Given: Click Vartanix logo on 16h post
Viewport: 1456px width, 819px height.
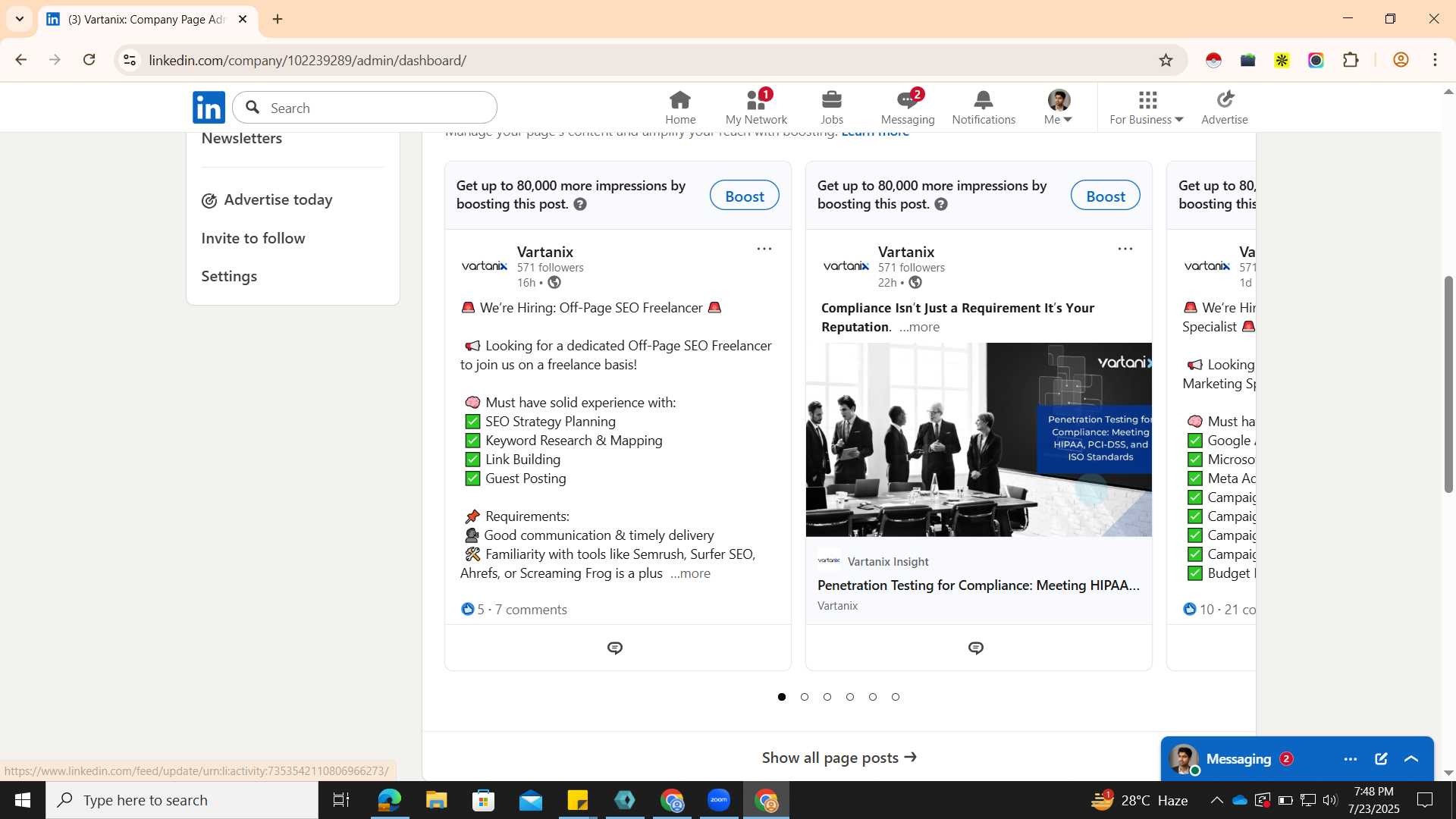Looking at the screenshot, I should click(x=485, y=266).
